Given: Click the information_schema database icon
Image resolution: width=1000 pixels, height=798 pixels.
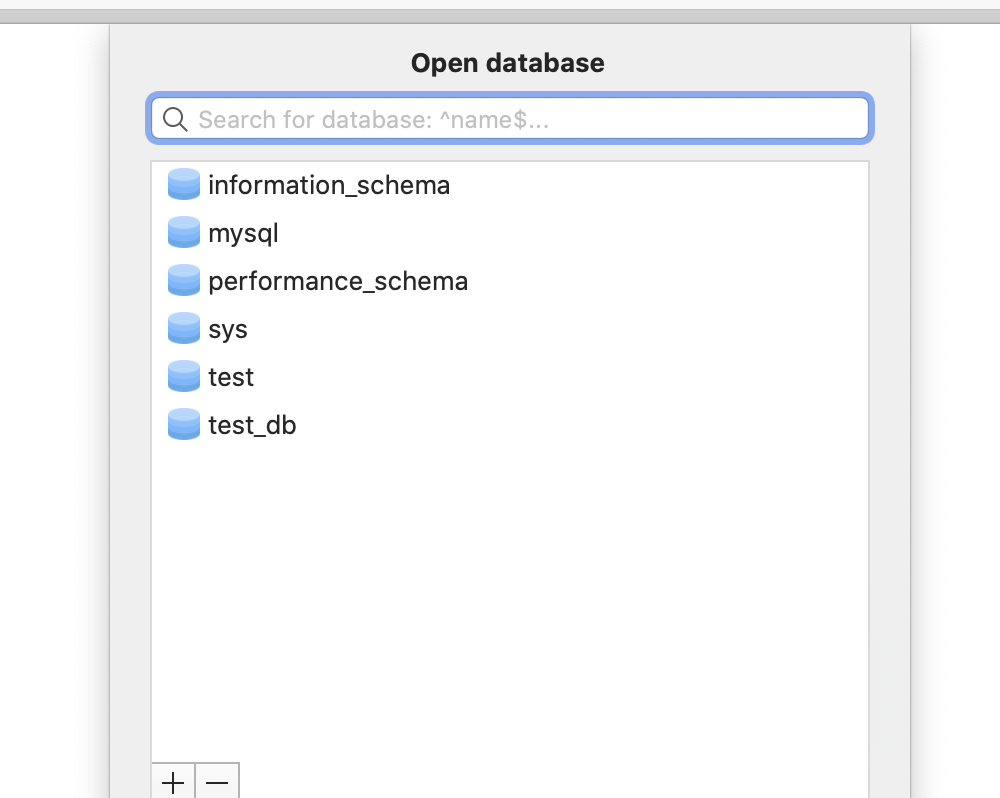Looking at the screenshot, I should (x=183, y=184).
